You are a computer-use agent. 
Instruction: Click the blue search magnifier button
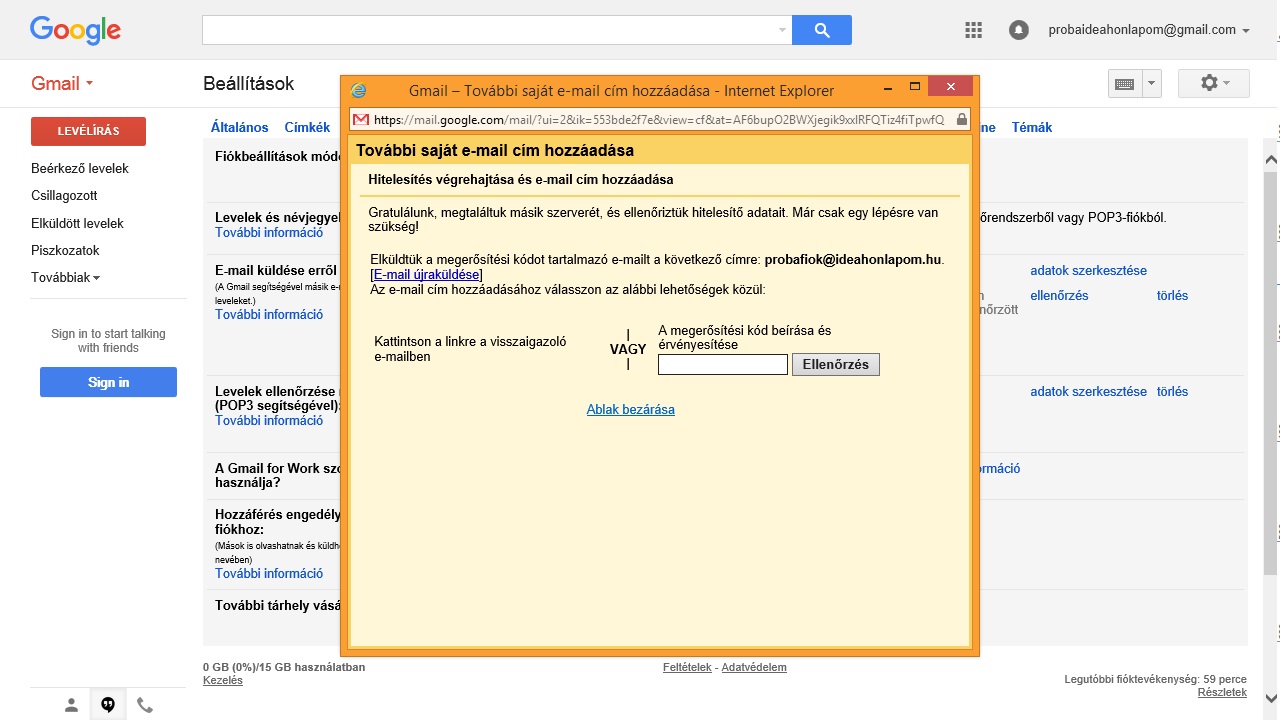pos(822,30)
